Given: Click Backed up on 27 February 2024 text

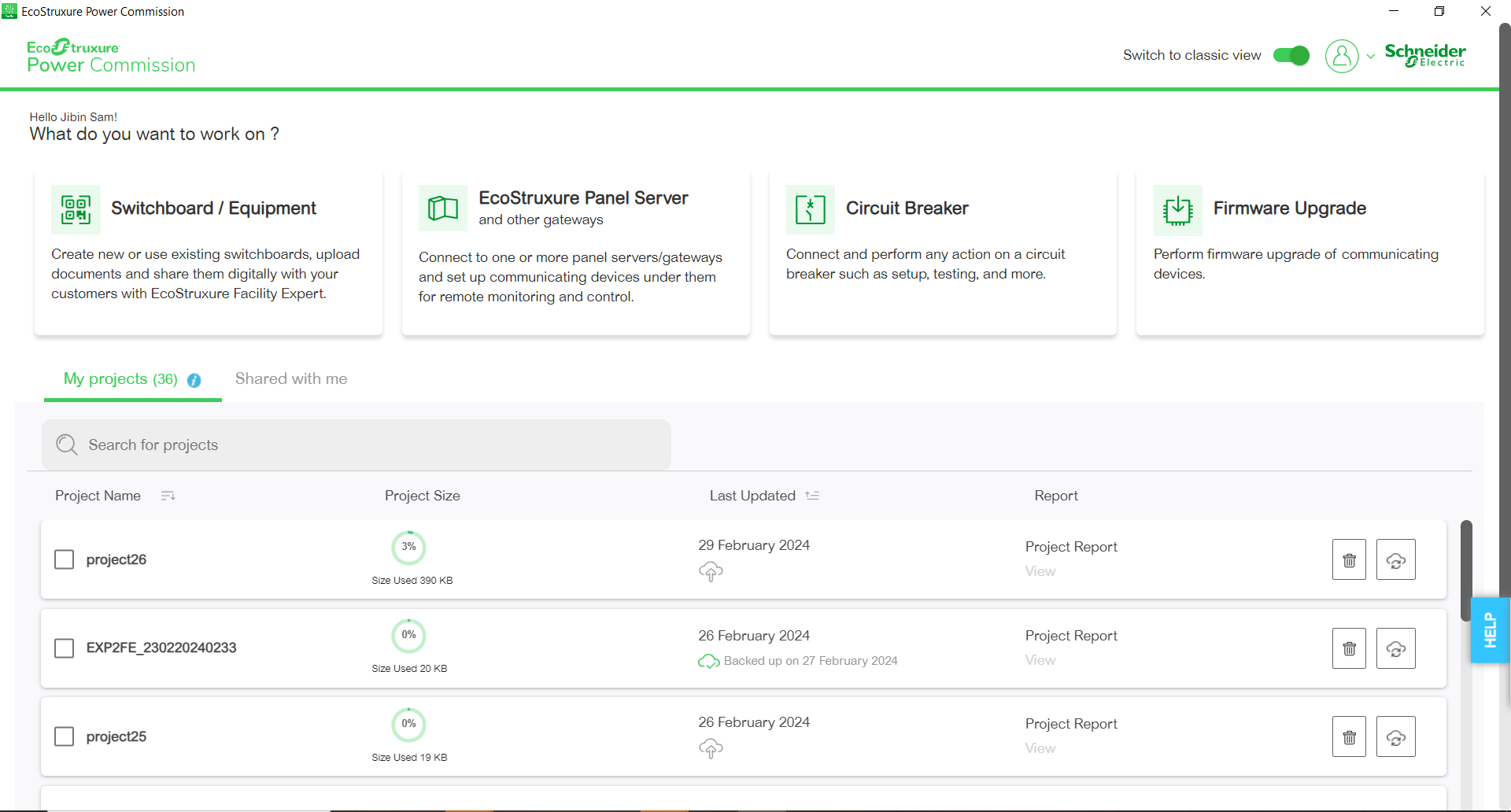Looking at the screenshot, I should pyautogui.click(x=811, y=661).
